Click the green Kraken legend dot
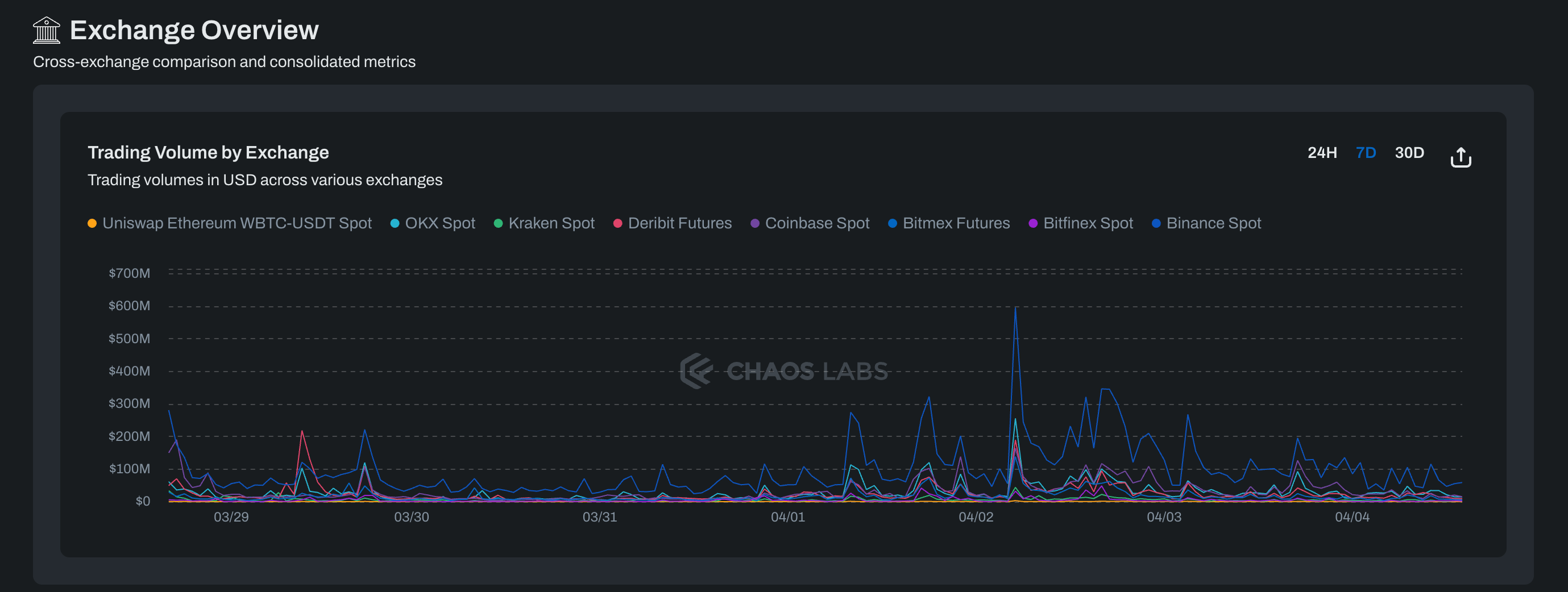The width and height of the screenshot is (1568, 592). (498, 223)
